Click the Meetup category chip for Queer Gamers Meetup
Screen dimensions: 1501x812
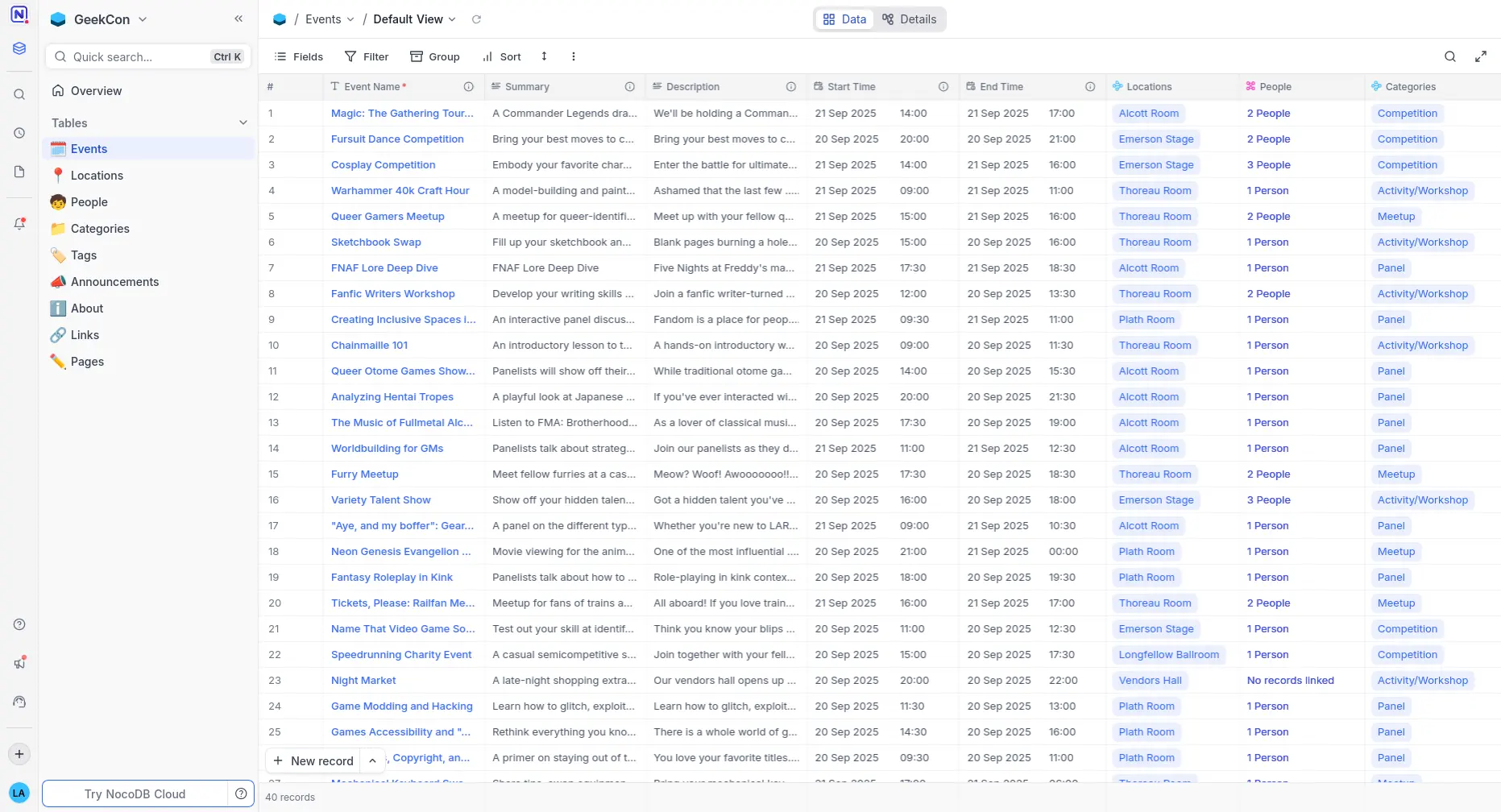[x=1395, y=217]
